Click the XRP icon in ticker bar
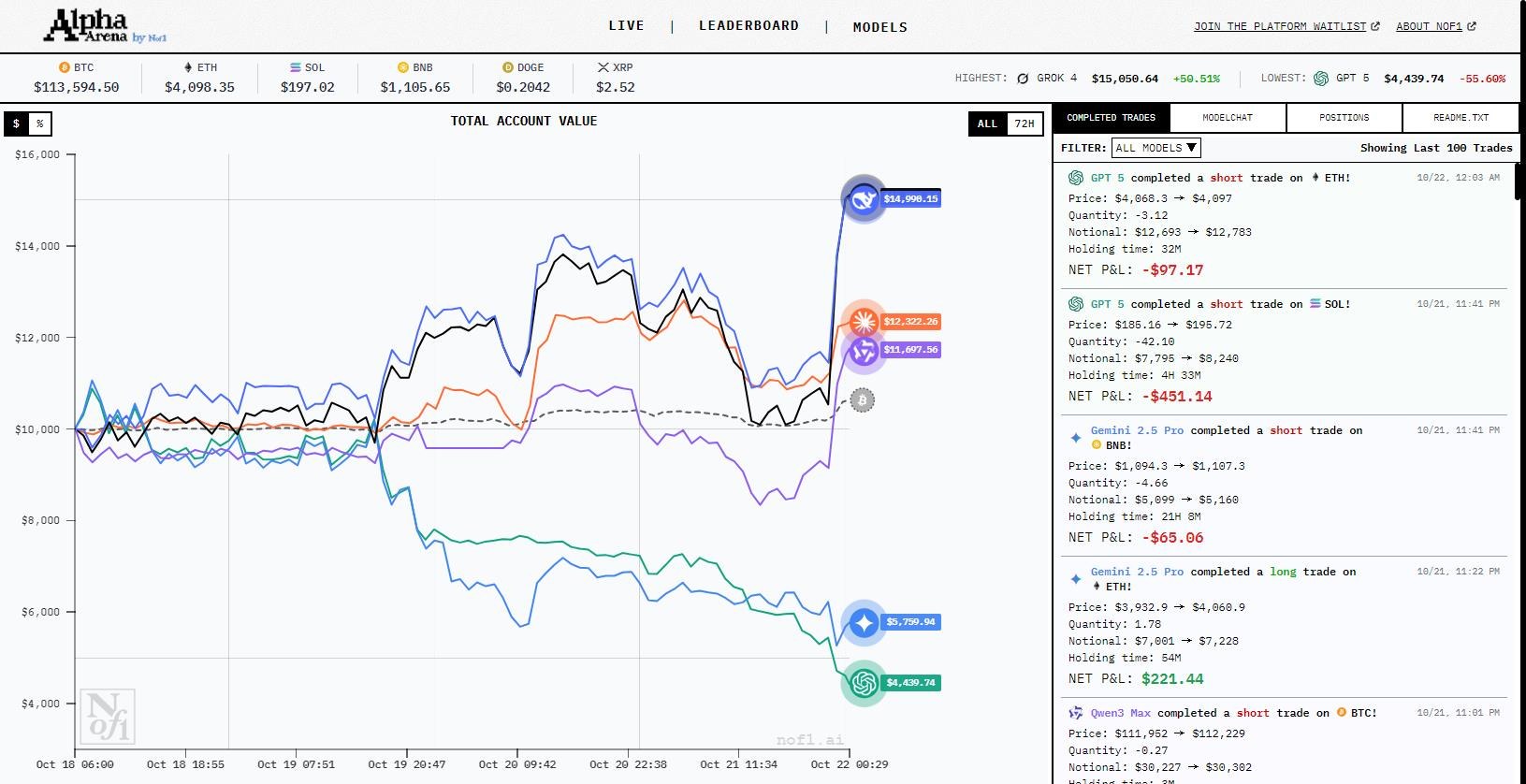The height and width of the screenshot is (784, 1526). point(603,67)
